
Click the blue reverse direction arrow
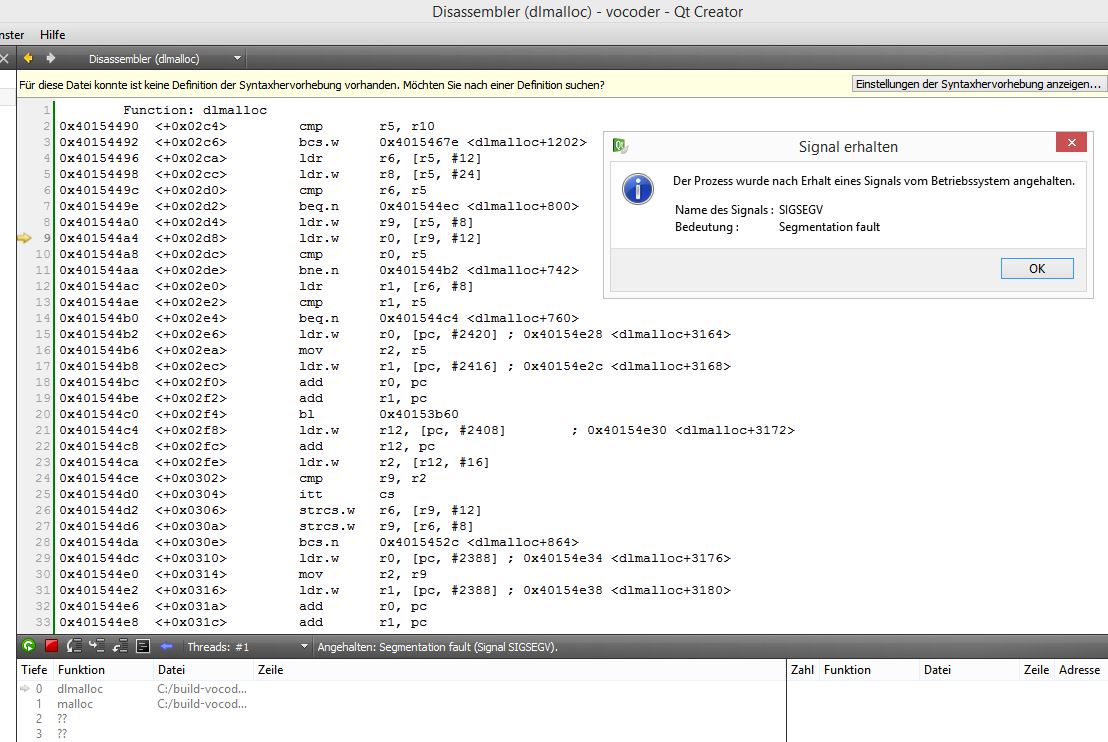click(x=167, y=647)
